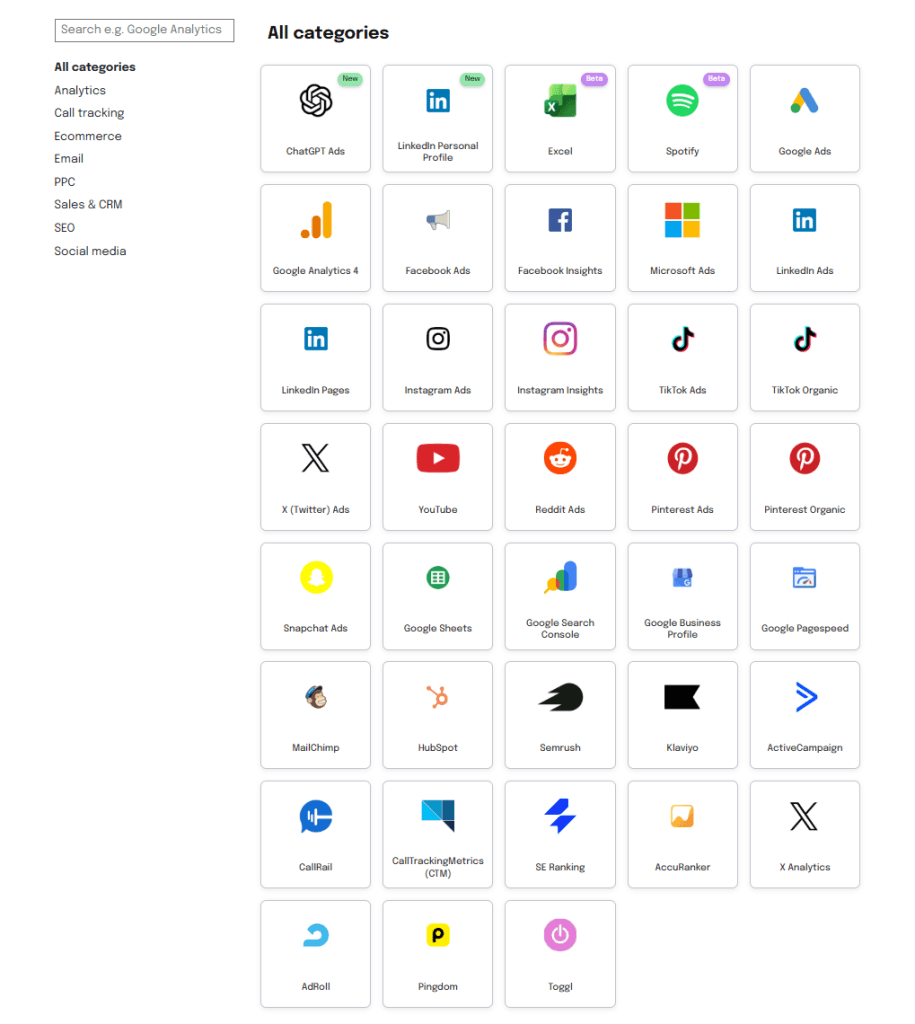Click the "Facebook Insights" card label
This screenshot has width=915, height=1024.
click(x=560, y=270)
